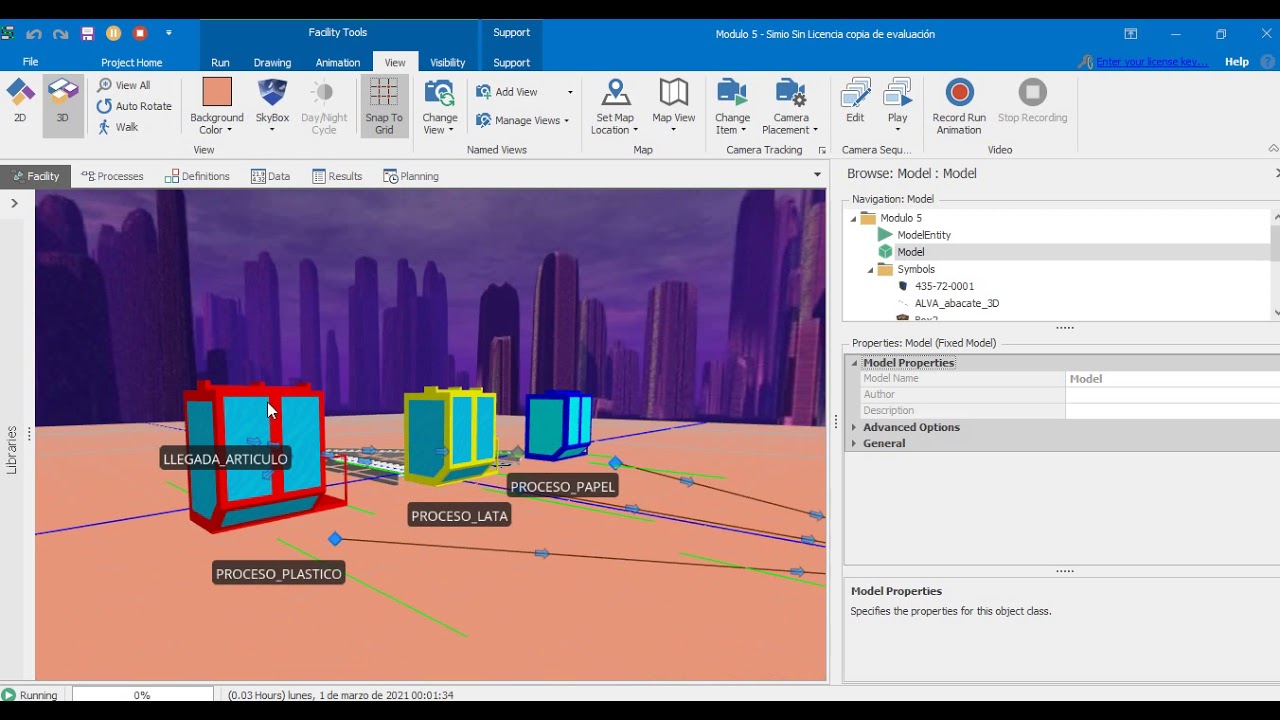The height and width of the screenshot is (720, 1280).
Task: Open the Visibility ribbon tab
Action: pos(447,62)
